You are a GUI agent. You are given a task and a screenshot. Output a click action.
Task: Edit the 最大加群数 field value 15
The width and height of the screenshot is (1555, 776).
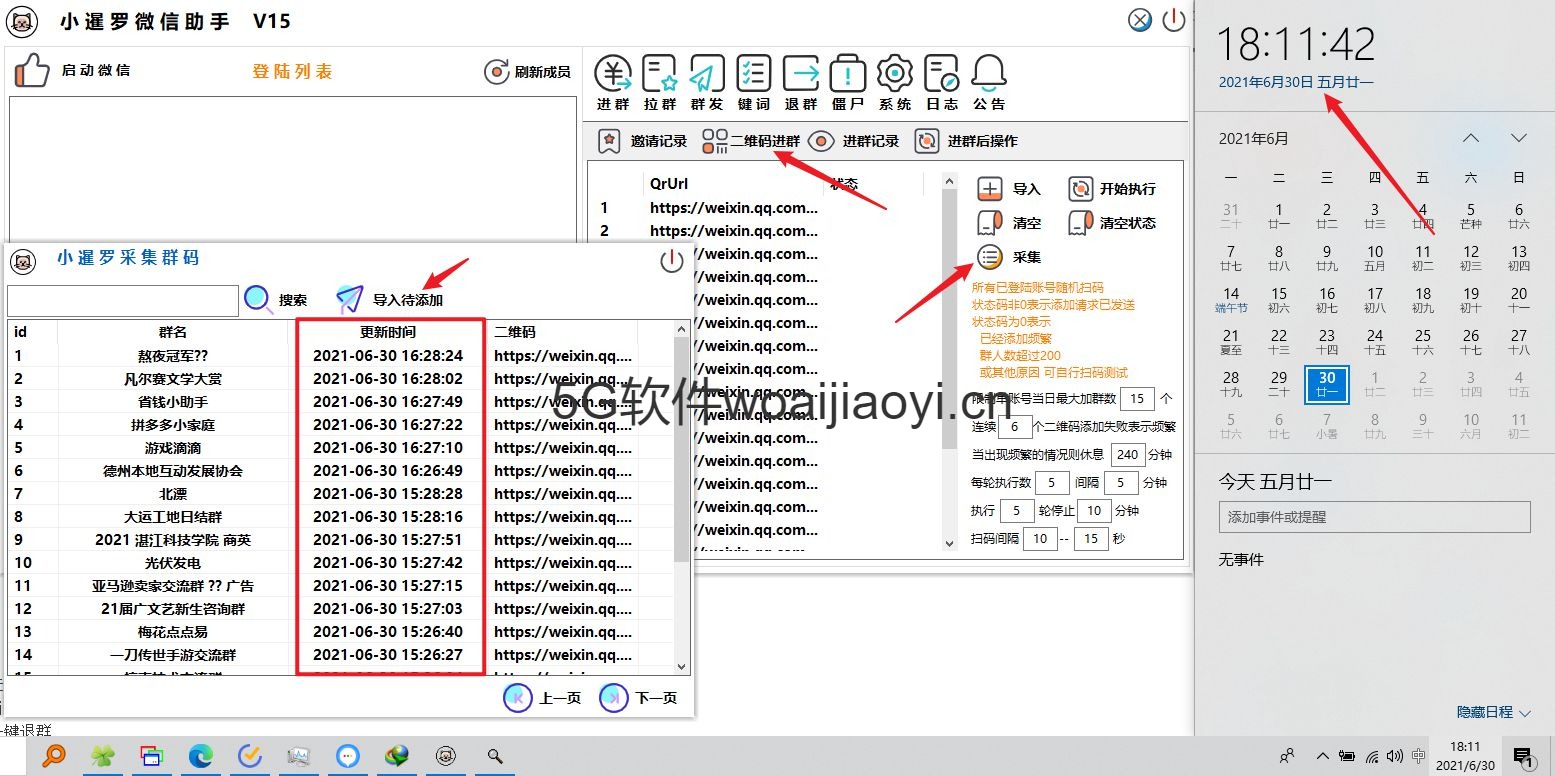[1137, 398]
